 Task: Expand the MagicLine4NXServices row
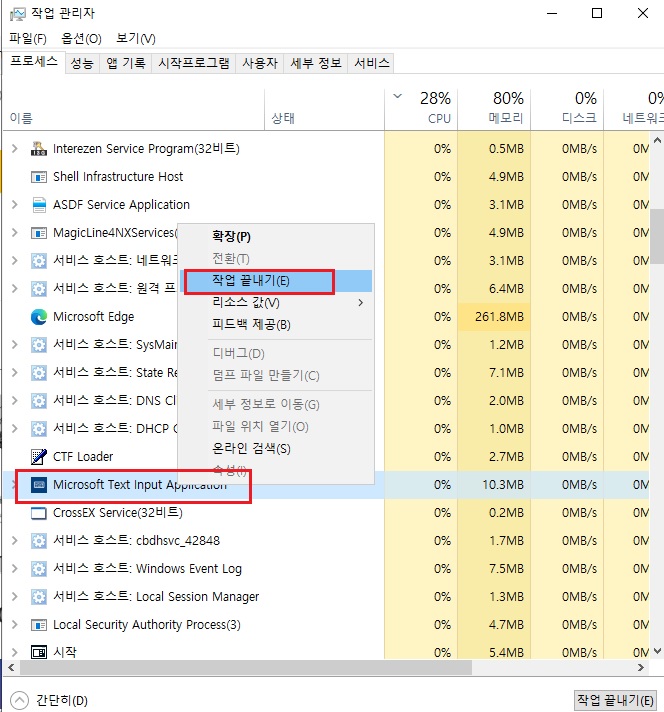click(x=15, y=233)
